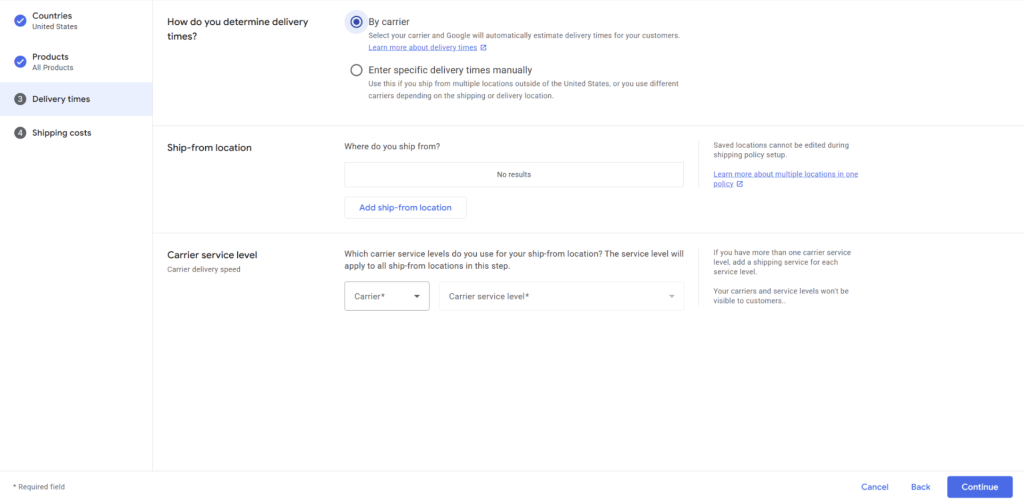Click the Carrier service level dropdown arrow

[672, 296]
